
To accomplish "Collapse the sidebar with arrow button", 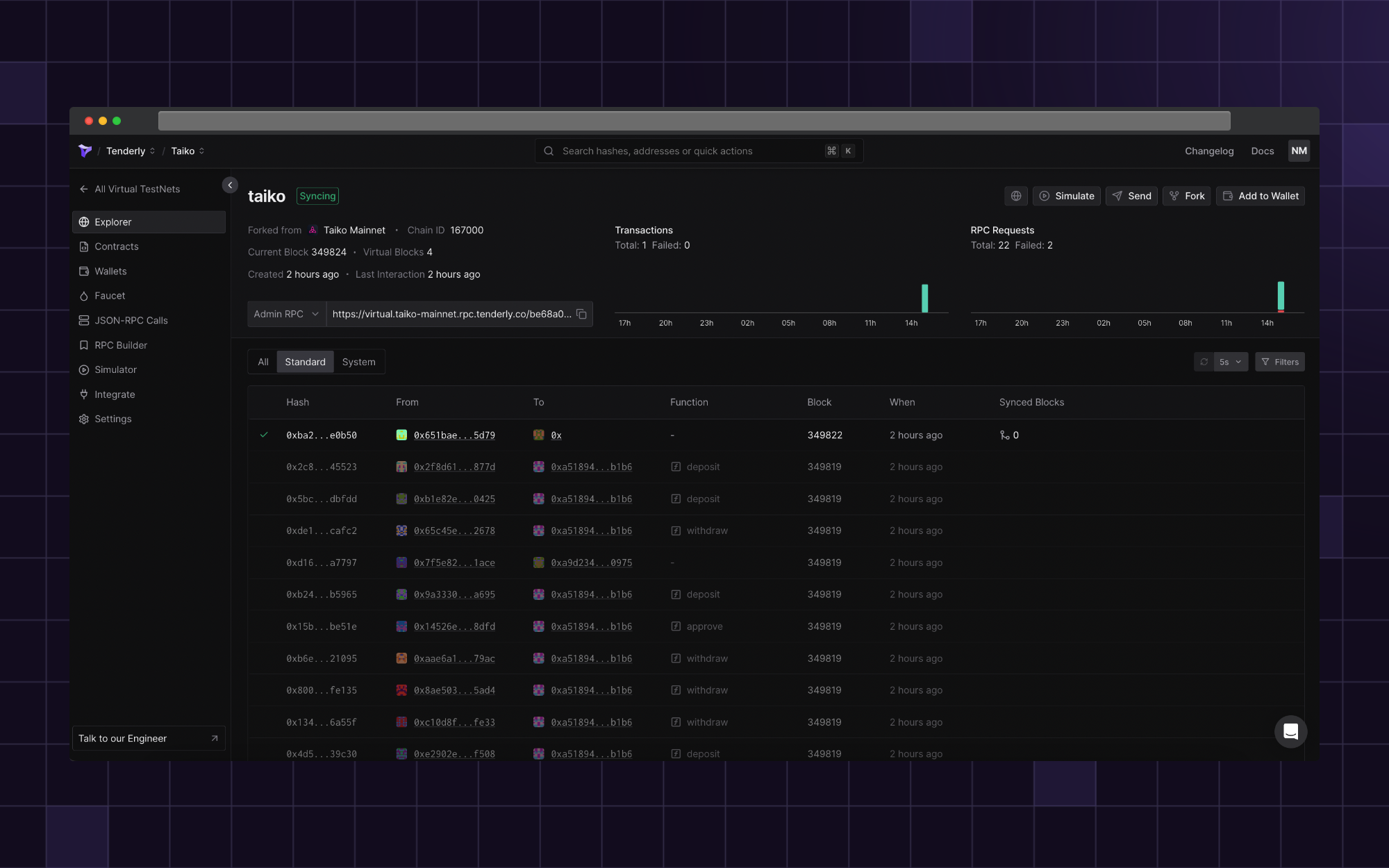I will pyautogui.click(x=230, y=185).
